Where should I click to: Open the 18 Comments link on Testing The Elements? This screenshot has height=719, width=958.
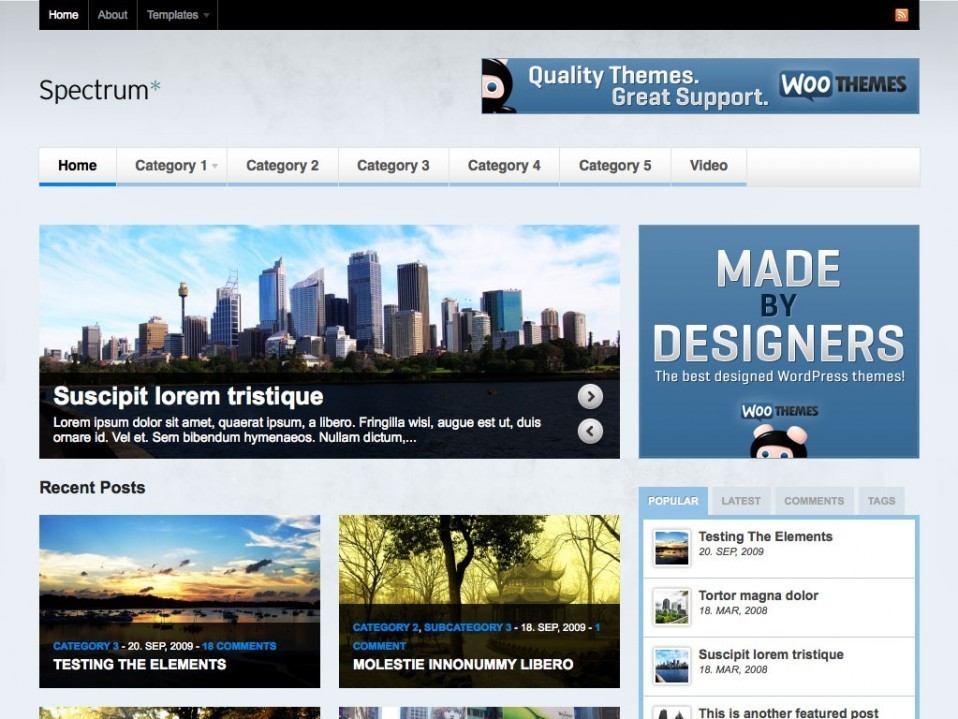click(239, 646)
